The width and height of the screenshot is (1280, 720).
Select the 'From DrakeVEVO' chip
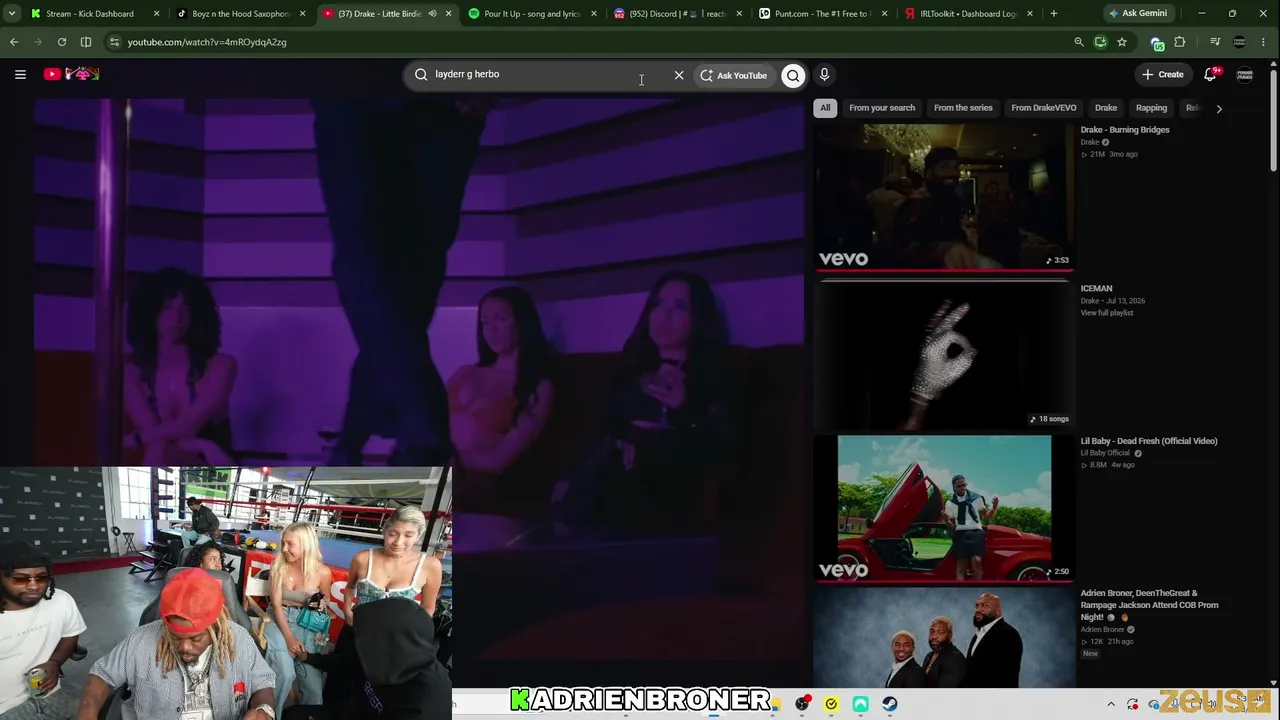pos(1044,108)
